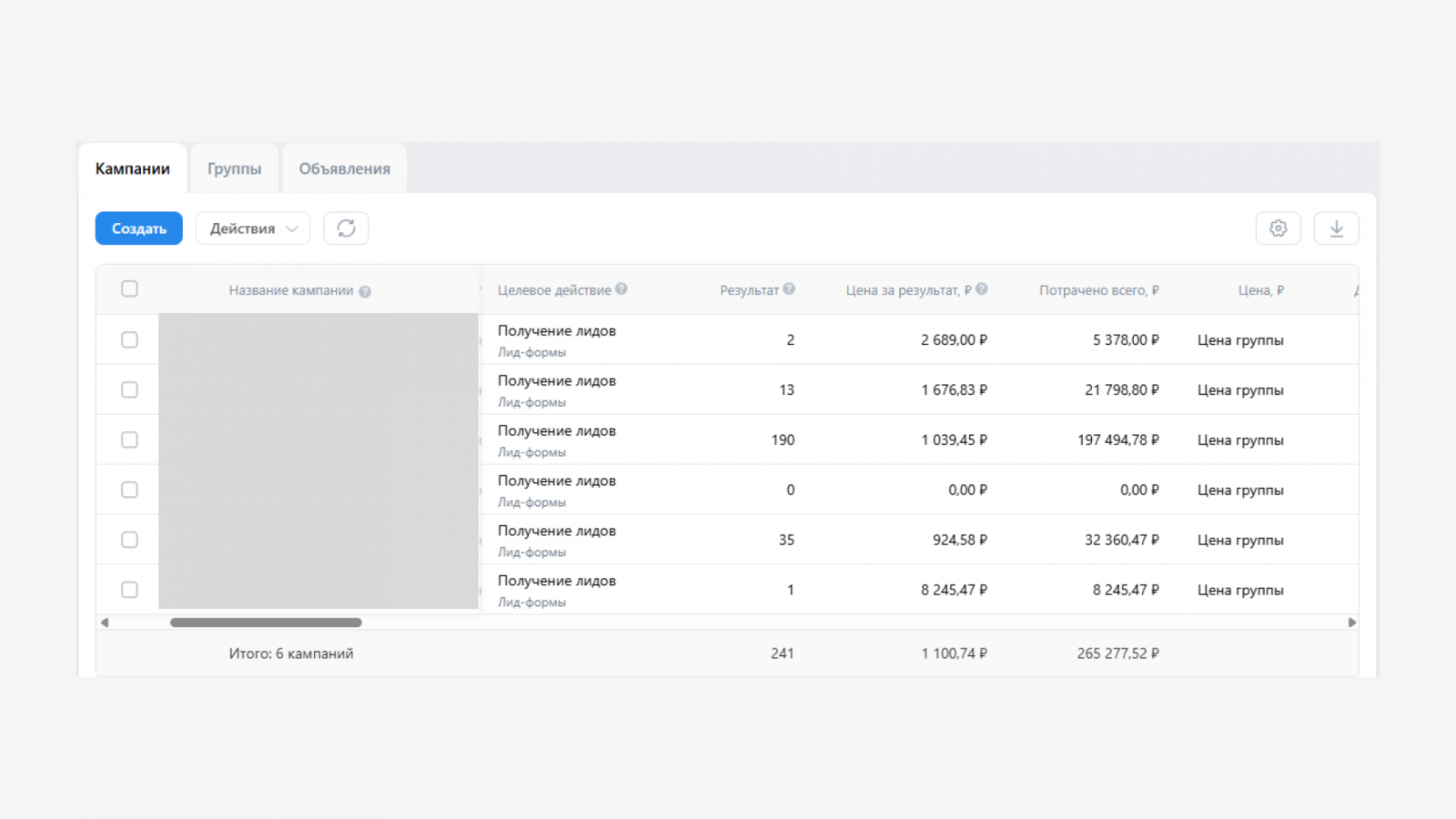Image resolution: width=1456 pixels, height=819 pixels.
Task: Select cell value 1 039,45 ₽
Action: tap(955, 440)
